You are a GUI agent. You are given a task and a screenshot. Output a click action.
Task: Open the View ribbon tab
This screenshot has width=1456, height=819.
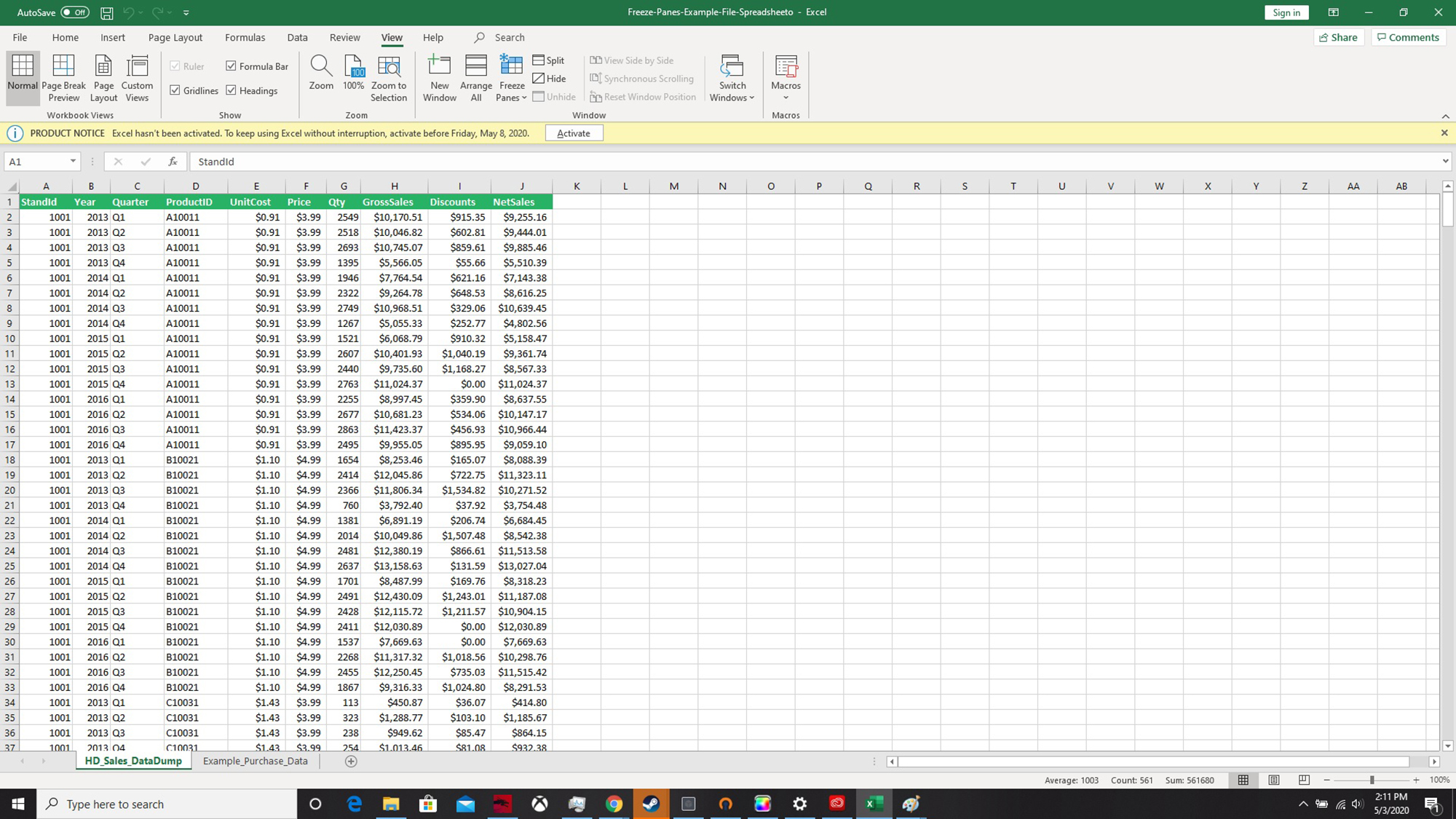tap(392, 37)
